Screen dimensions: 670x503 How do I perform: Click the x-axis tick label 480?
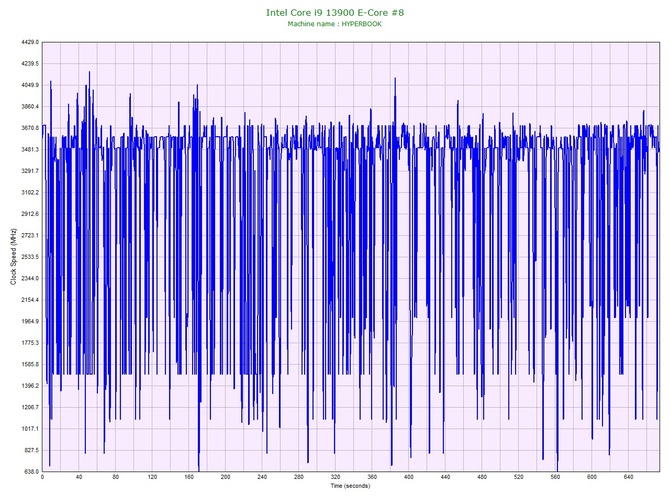point(482,477)
